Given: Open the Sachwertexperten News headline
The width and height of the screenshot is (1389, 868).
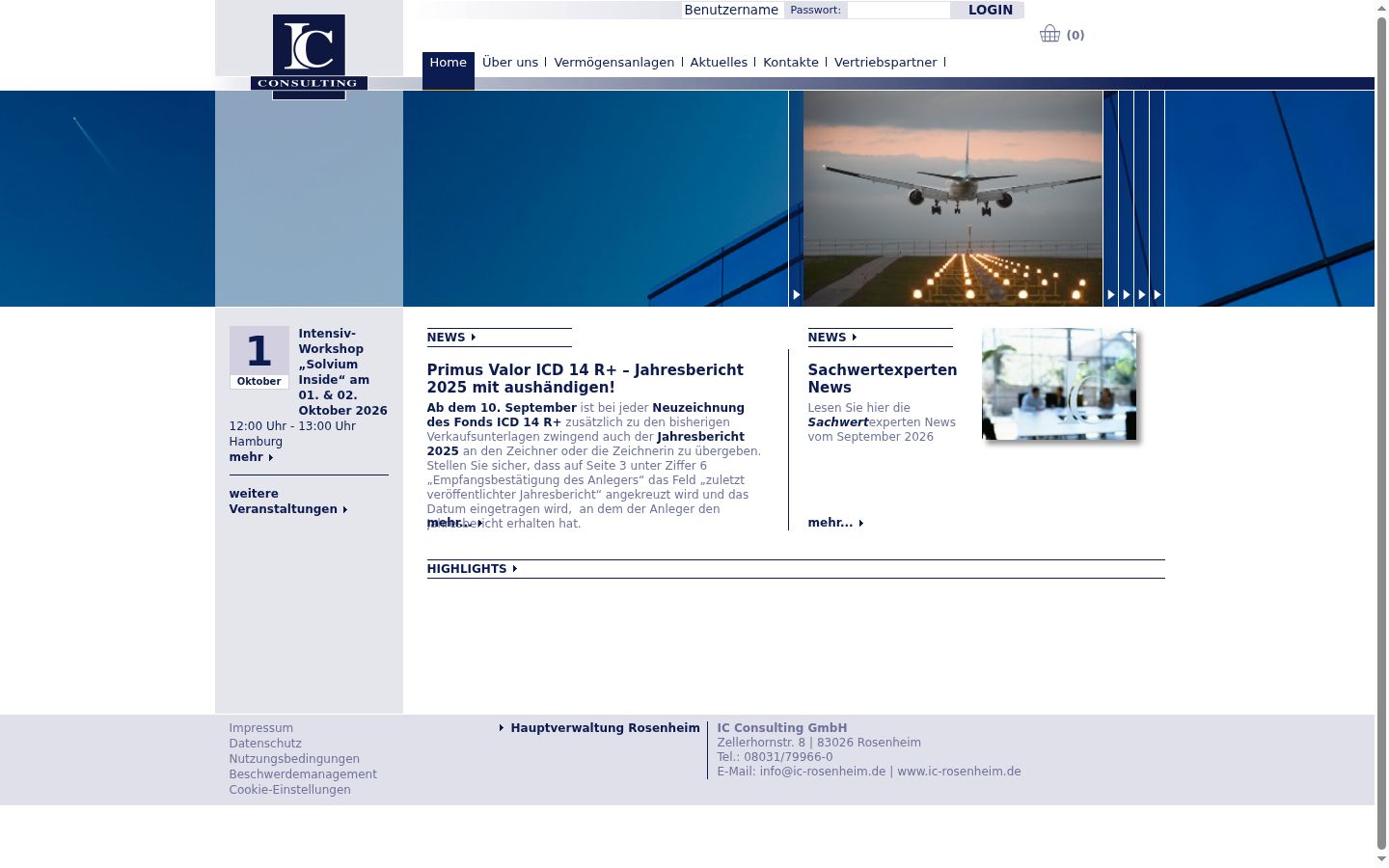Looking at the screenshot, I should point(883,379).
